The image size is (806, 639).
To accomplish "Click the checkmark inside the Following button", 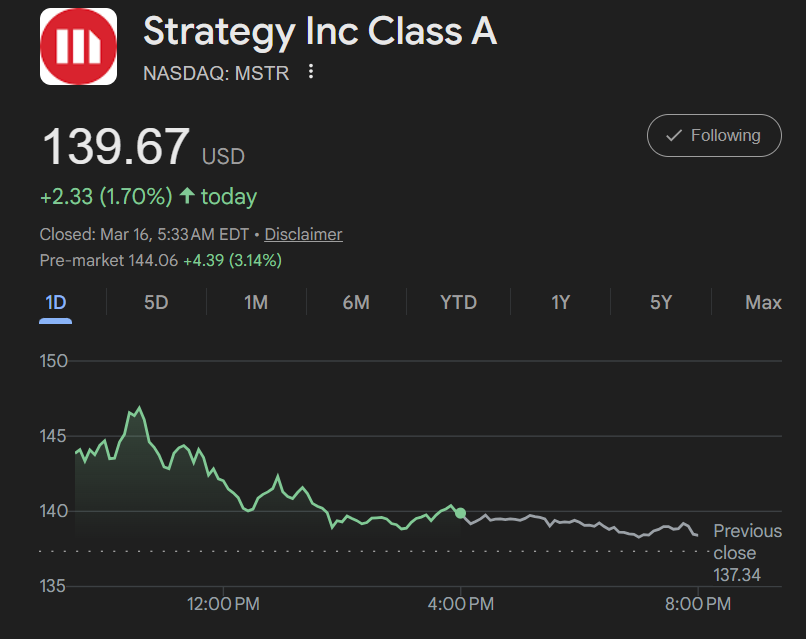I will click(x=673, y=135).
